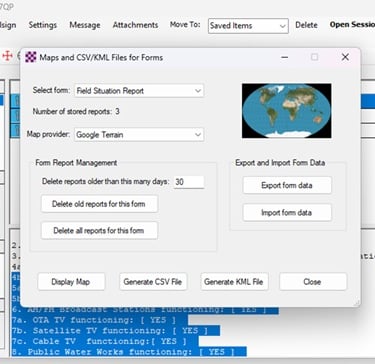Open the Message menu in main window
The image size is (375, 364).
click(85, 25)
